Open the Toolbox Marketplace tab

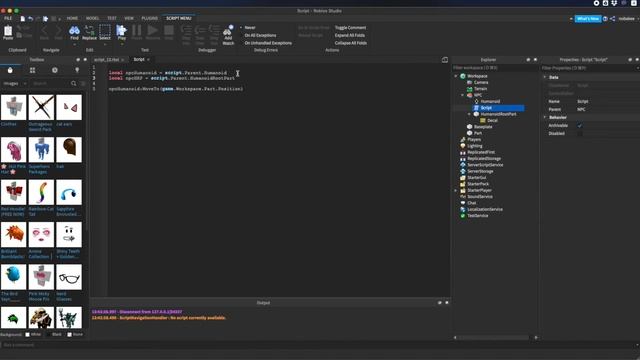[10, 70]
